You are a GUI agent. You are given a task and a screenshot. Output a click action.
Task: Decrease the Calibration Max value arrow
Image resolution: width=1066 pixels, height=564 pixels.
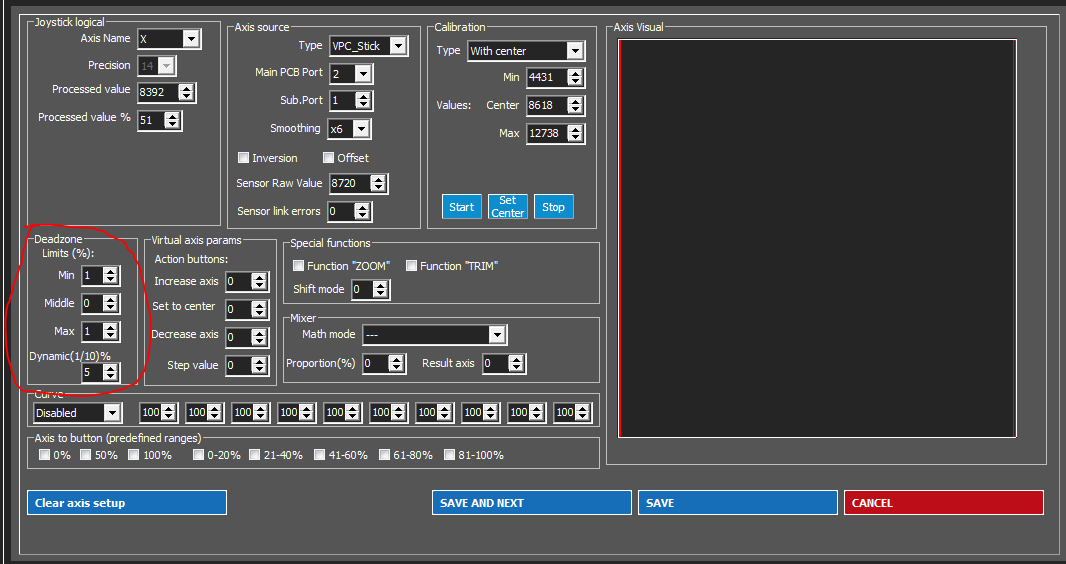click(575, 137)
